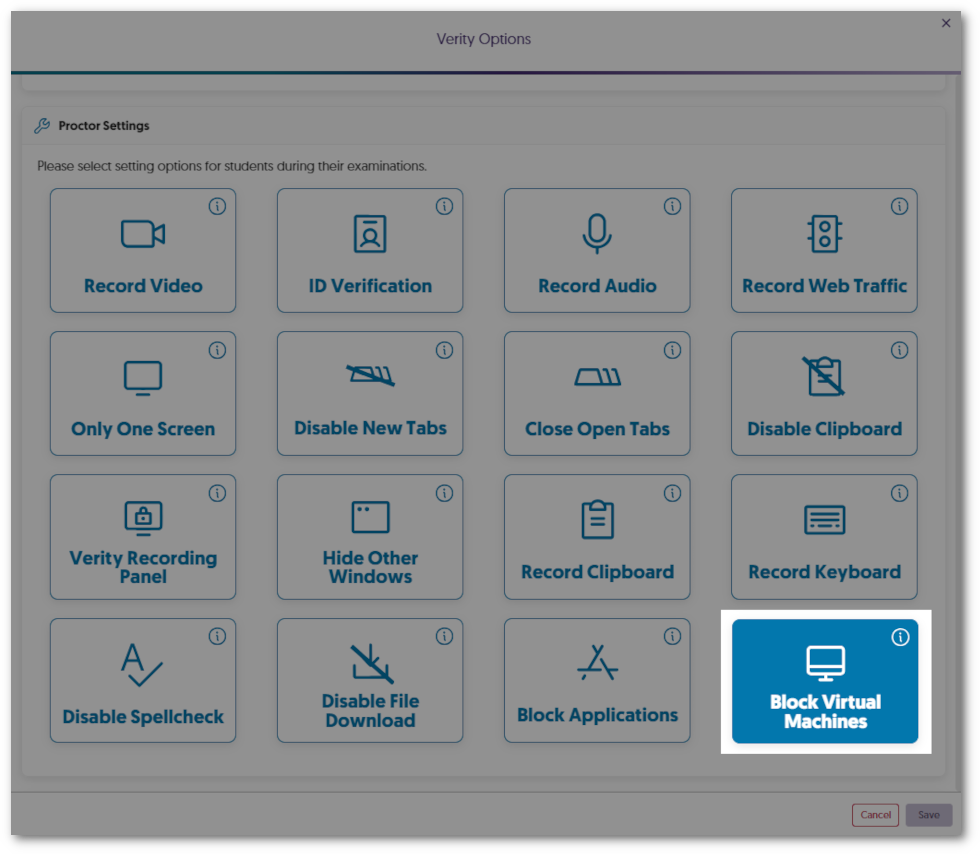980x854 pixels.
Task: Enable the Disable New Tabs option
Action: pos(369,393)
